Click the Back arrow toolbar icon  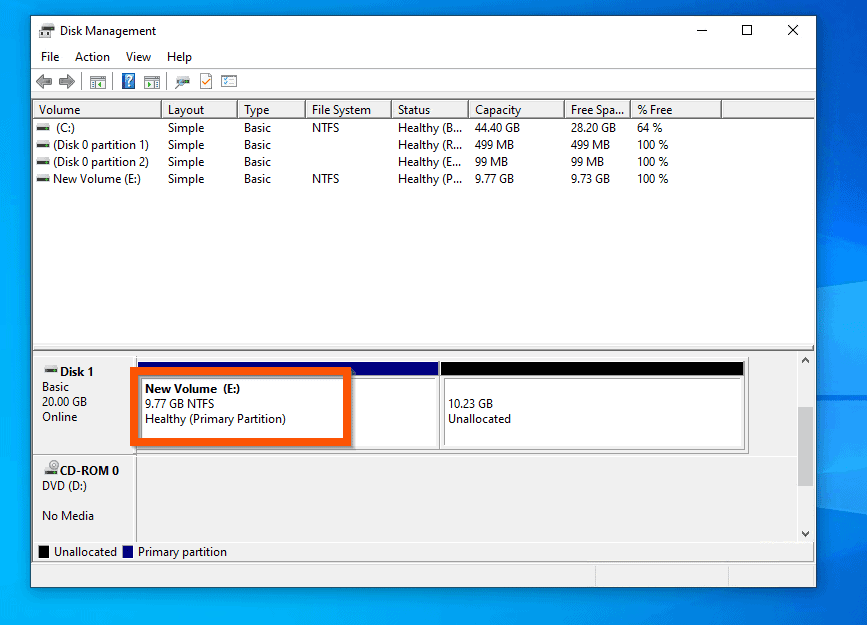pos(44,82)
